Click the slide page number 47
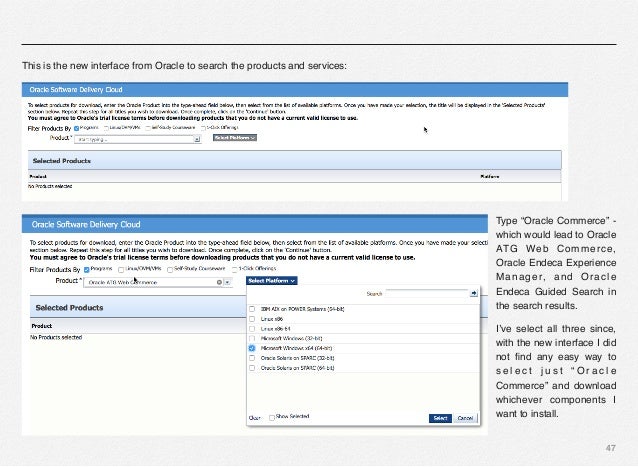The image size is (638, 467). coord(610,448)
